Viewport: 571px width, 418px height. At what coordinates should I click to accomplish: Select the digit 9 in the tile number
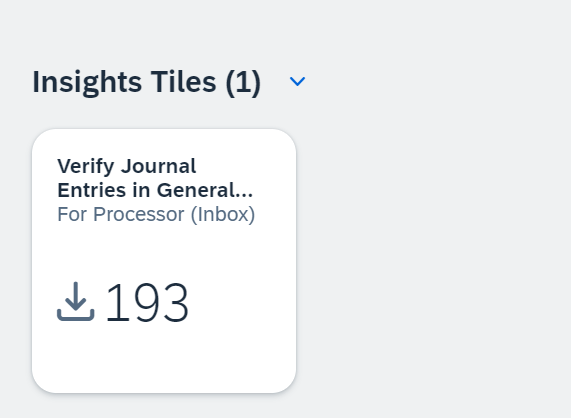point(147,302)
